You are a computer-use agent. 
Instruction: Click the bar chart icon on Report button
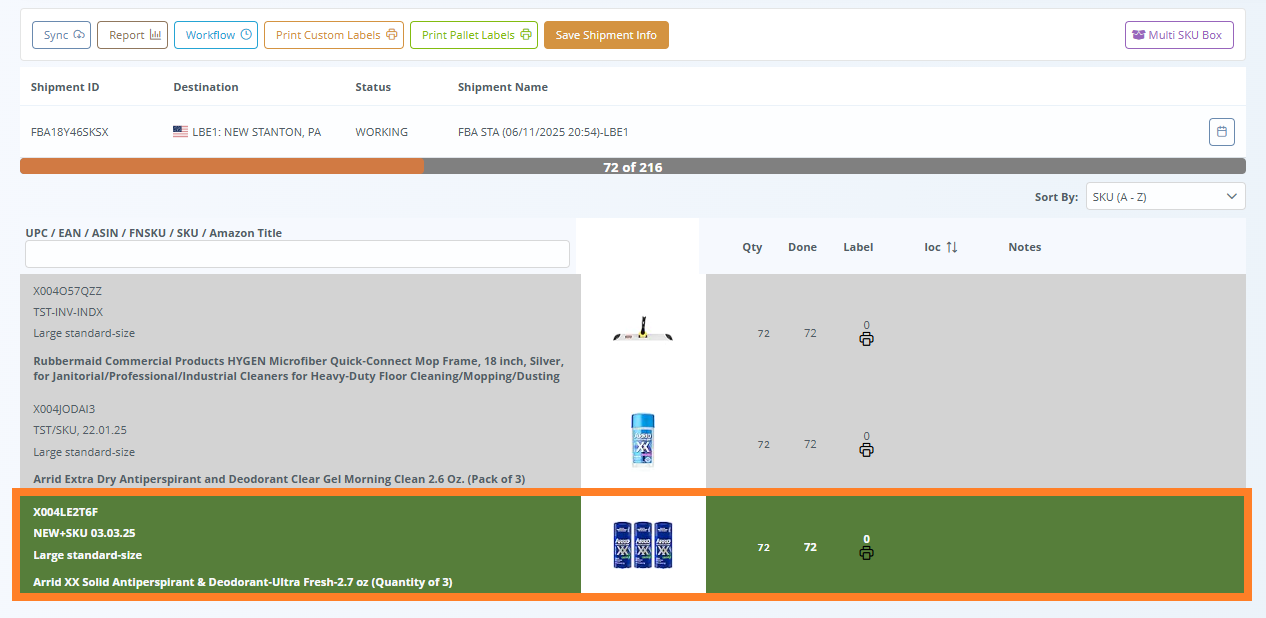[x=158, y=35]
